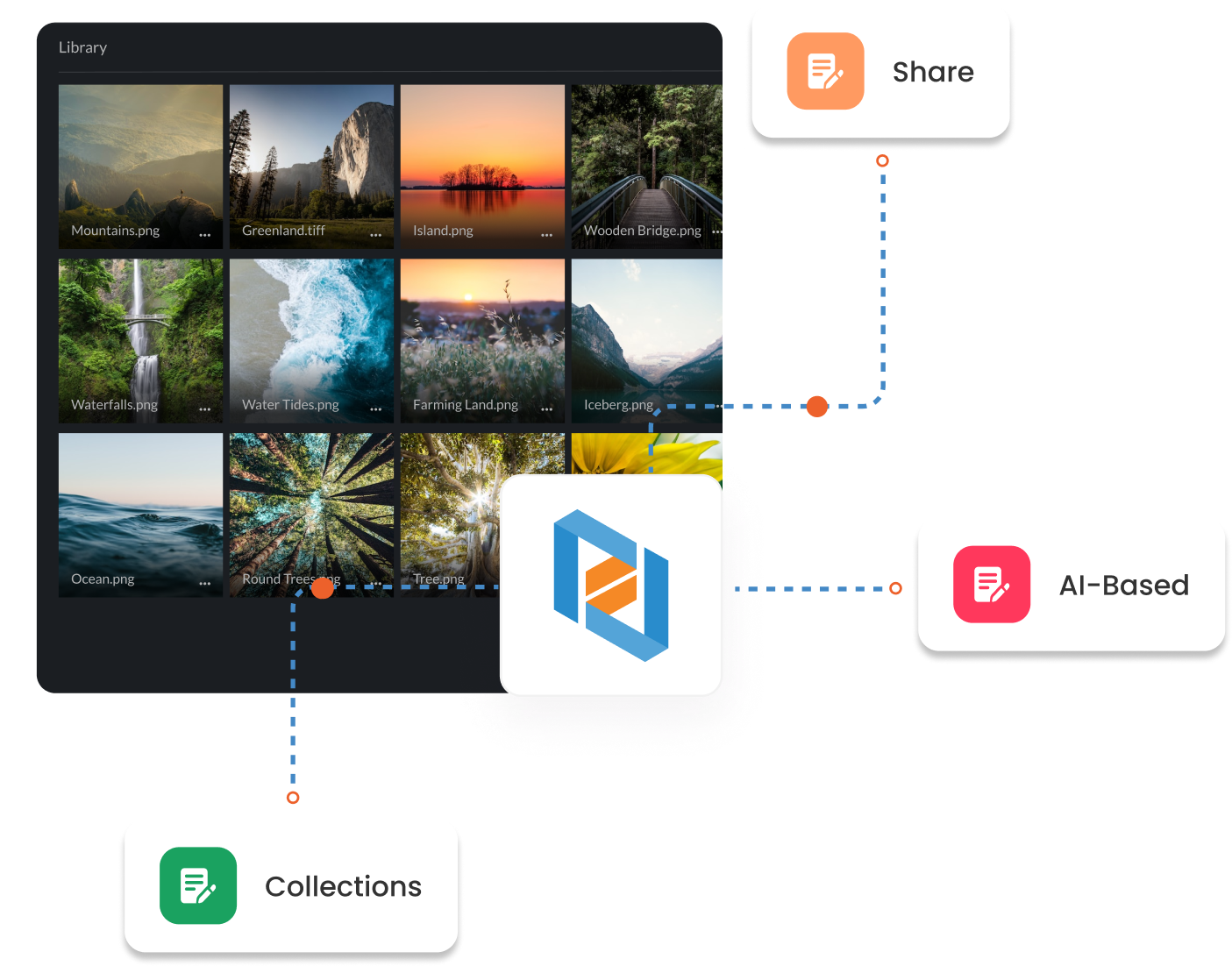Viewport: 1232px width, 966px height.
Task: Open the Share card
Action: (x=881, y=72)
